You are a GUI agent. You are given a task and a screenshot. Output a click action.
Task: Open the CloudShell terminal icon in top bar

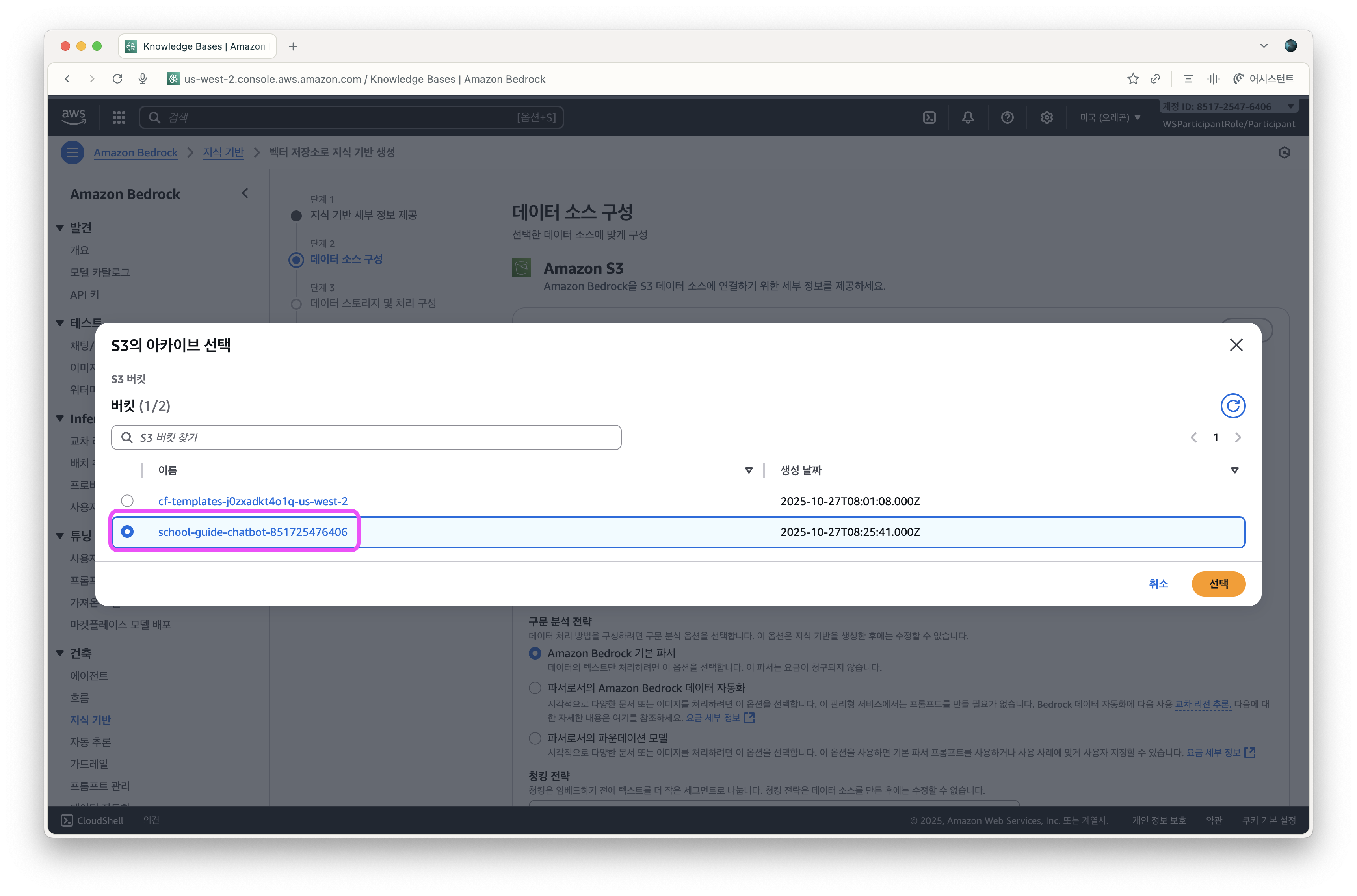click(x=929, y=117)
